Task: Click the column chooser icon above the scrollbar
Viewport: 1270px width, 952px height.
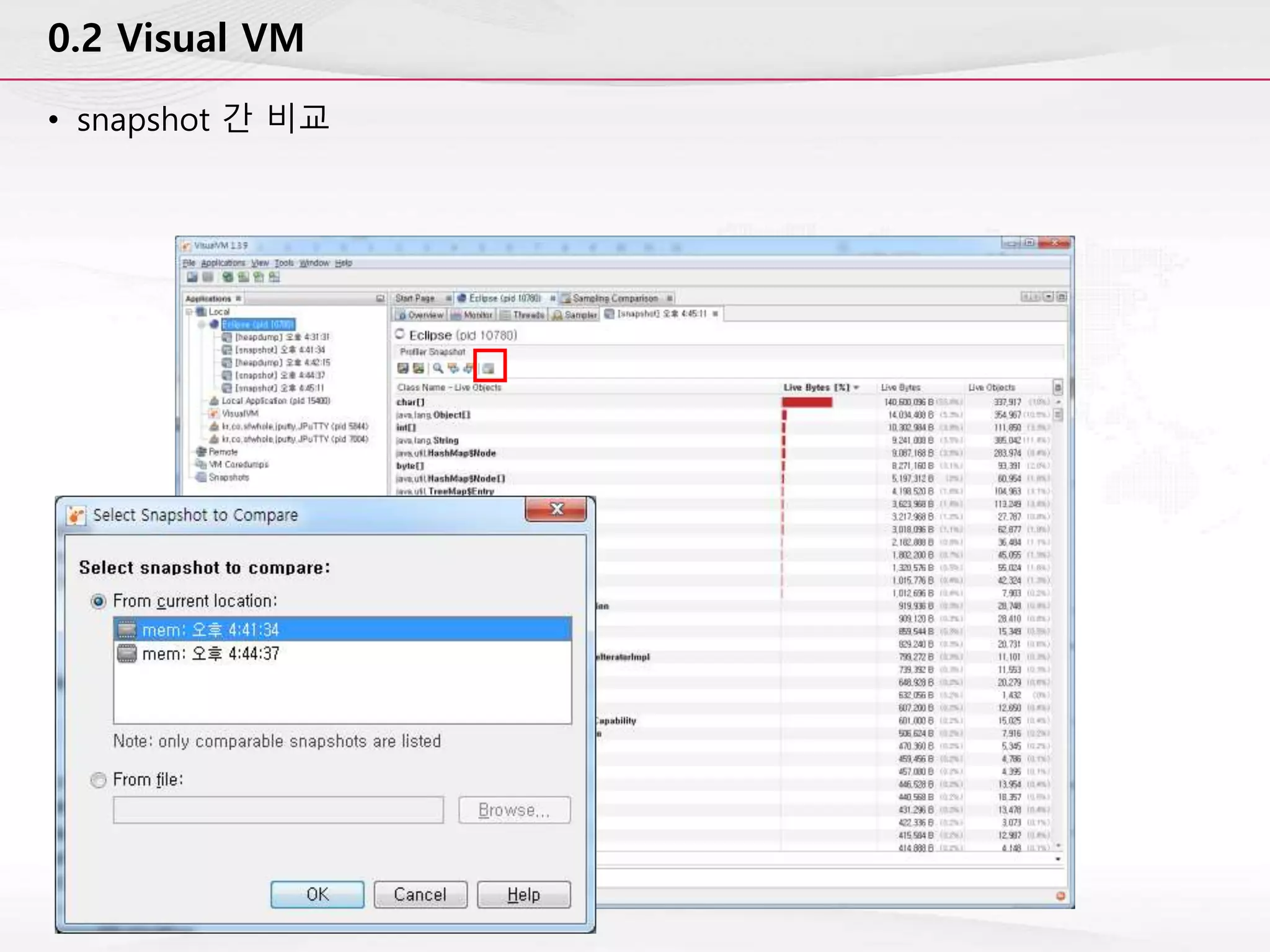Action: coord(1058,387)
